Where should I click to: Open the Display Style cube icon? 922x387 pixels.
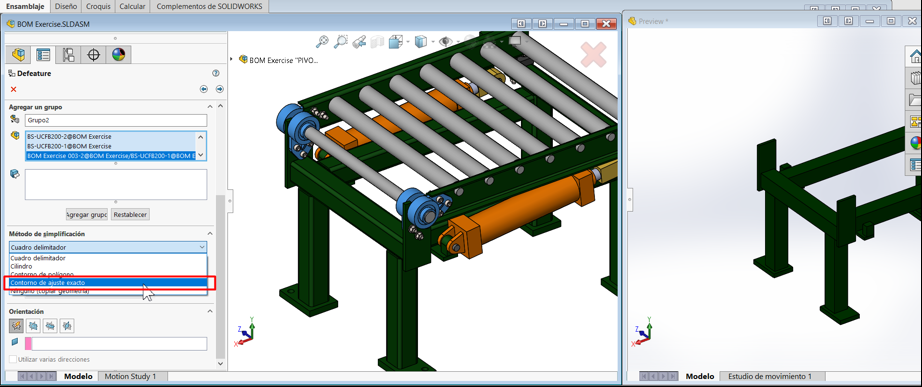420,41
